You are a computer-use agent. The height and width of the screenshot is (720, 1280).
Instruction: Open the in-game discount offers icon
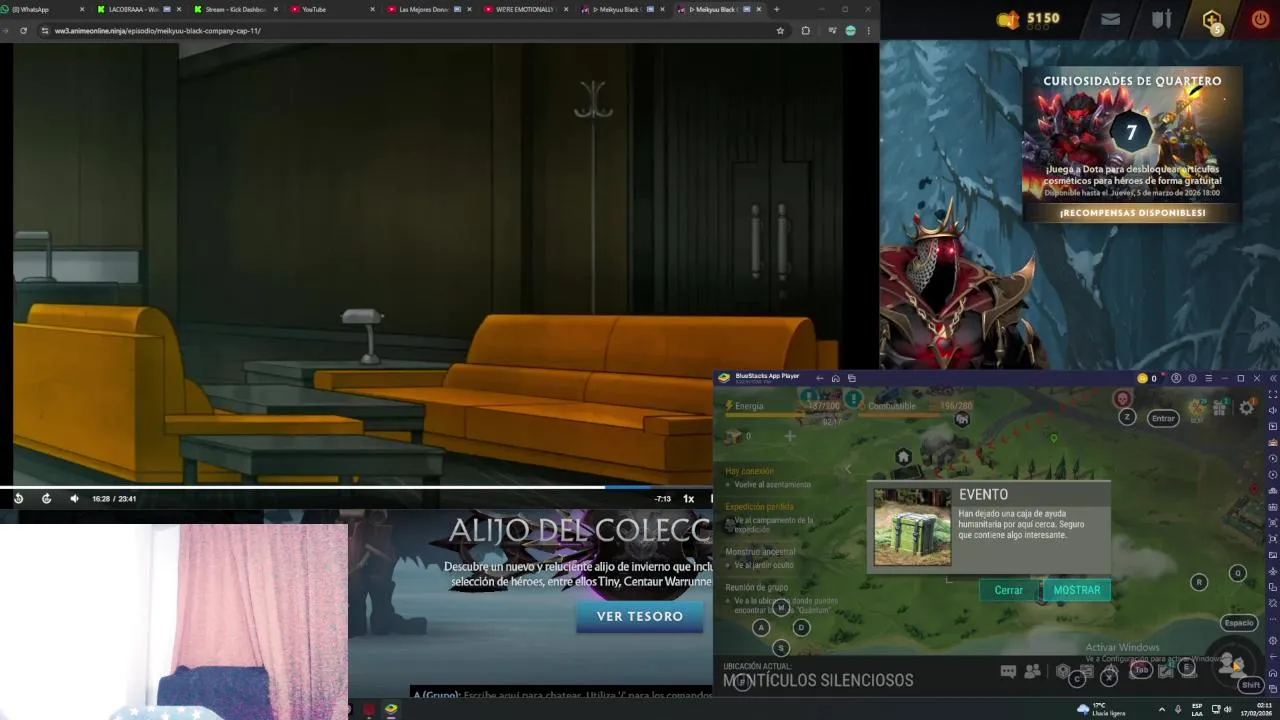click(1196, 407)
